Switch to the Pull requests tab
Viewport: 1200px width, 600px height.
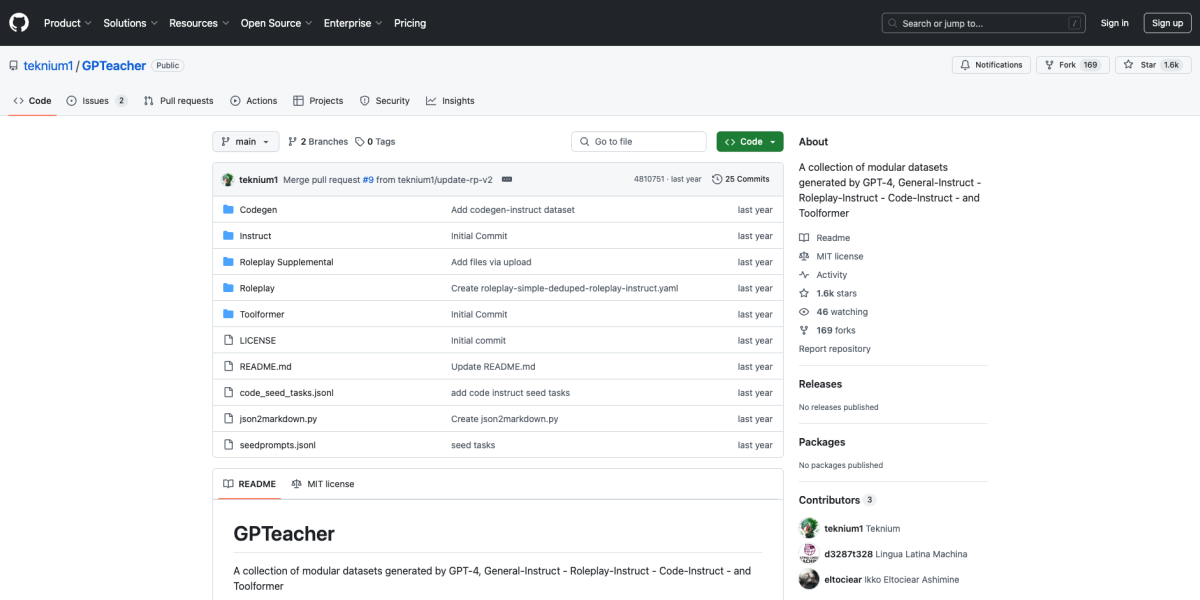tap(178, 101)
